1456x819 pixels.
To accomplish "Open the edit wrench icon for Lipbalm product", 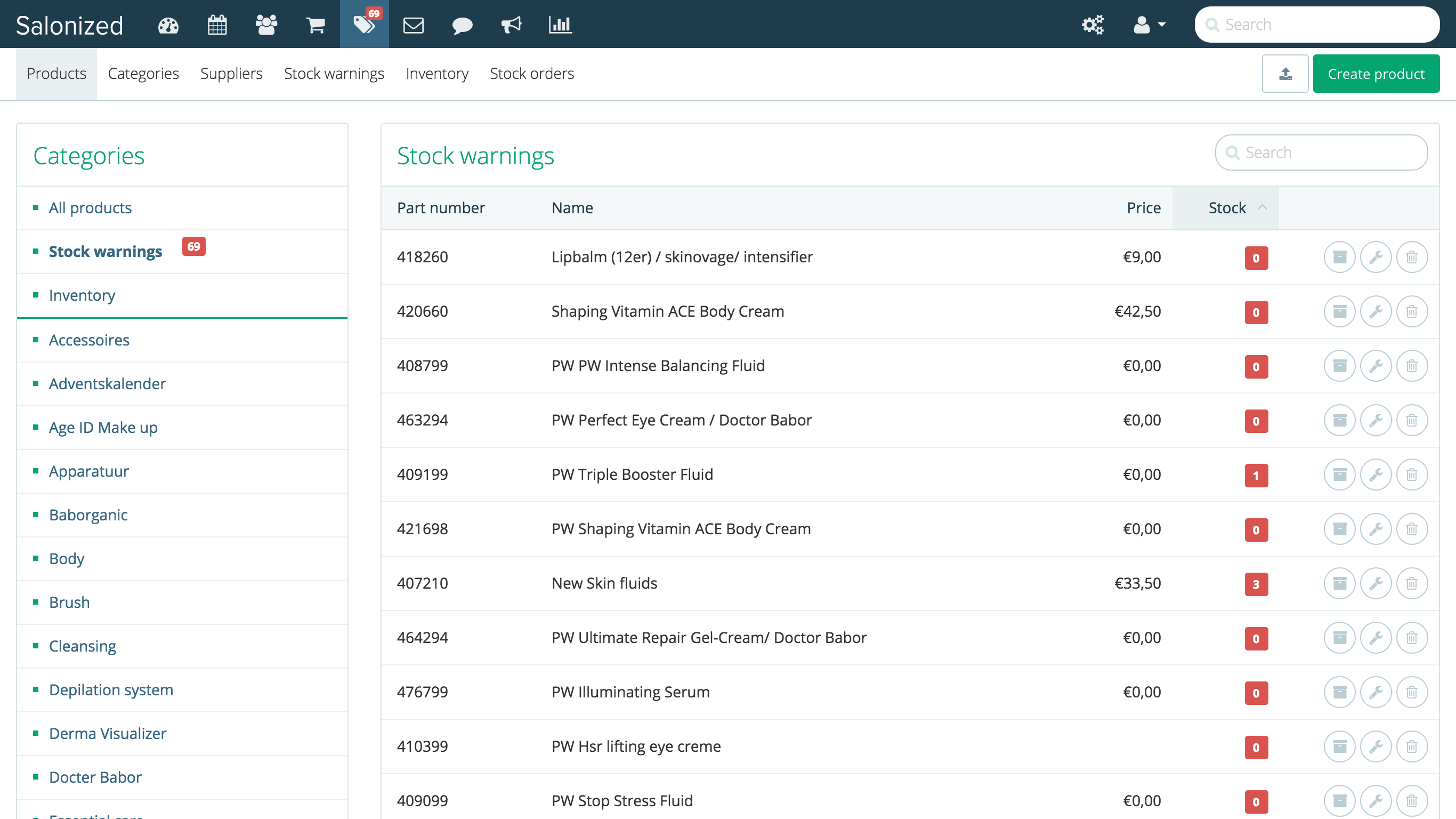I will click(1376, 257).
